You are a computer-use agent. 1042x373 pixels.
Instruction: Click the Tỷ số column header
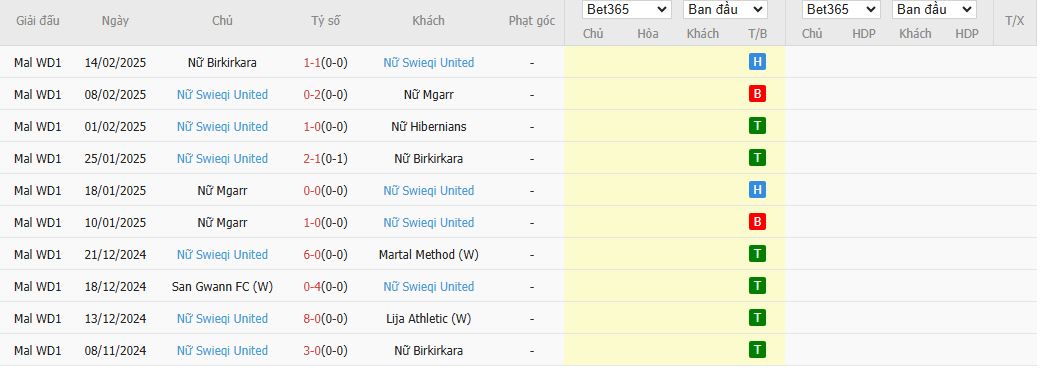click(326, 21)
